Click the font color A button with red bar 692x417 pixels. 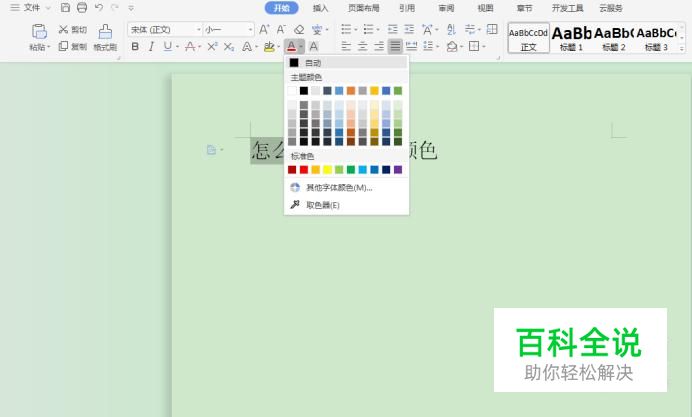pos(291,46)
